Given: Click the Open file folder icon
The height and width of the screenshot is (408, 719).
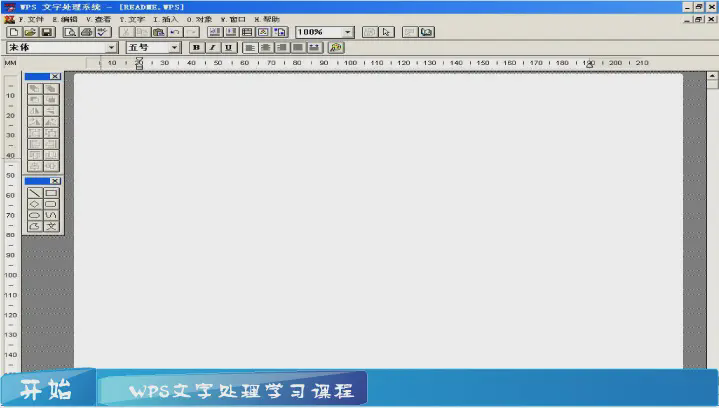Looking at the screenshot, I should 30,32.
